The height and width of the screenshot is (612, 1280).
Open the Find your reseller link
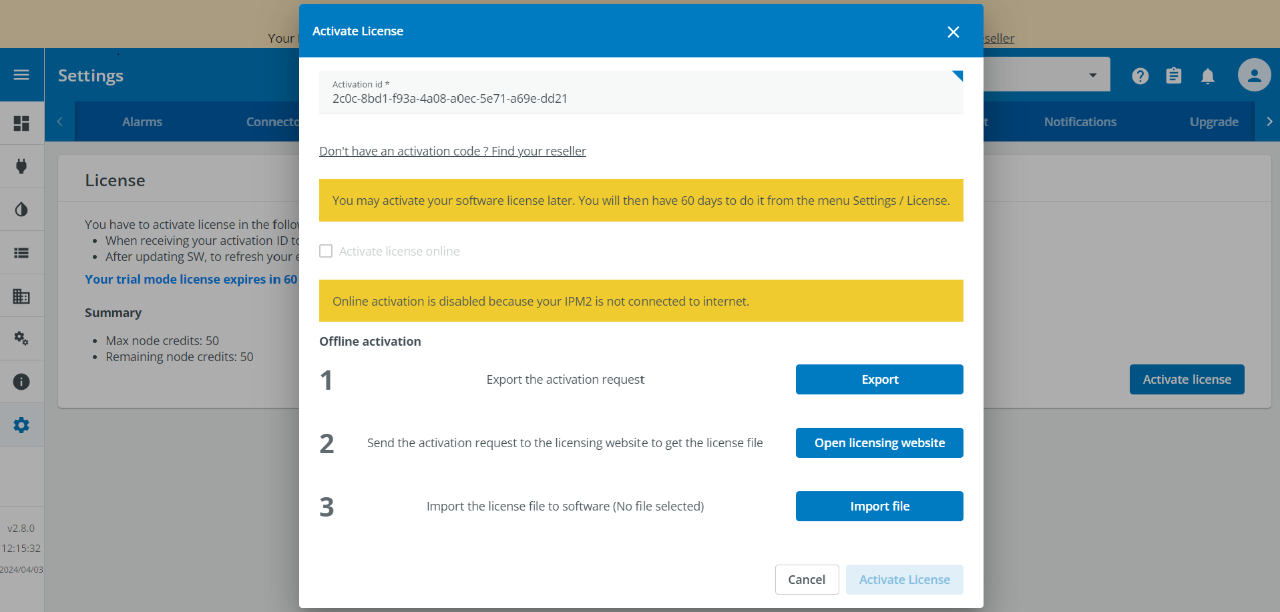pos(453,150)
